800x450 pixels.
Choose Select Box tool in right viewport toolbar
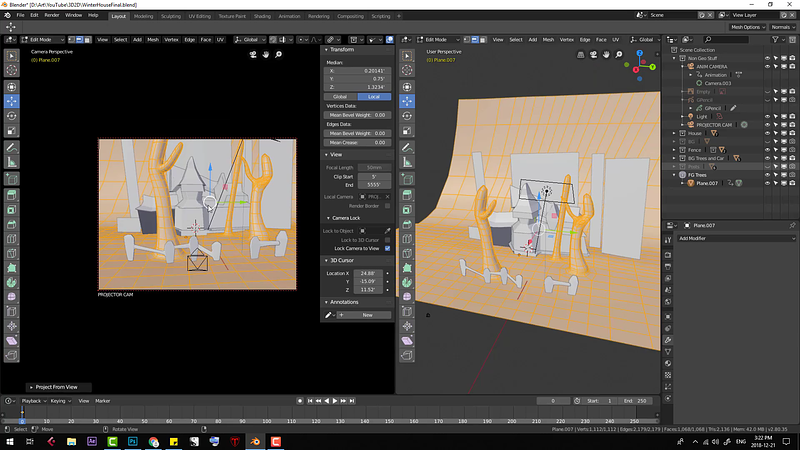407,56
